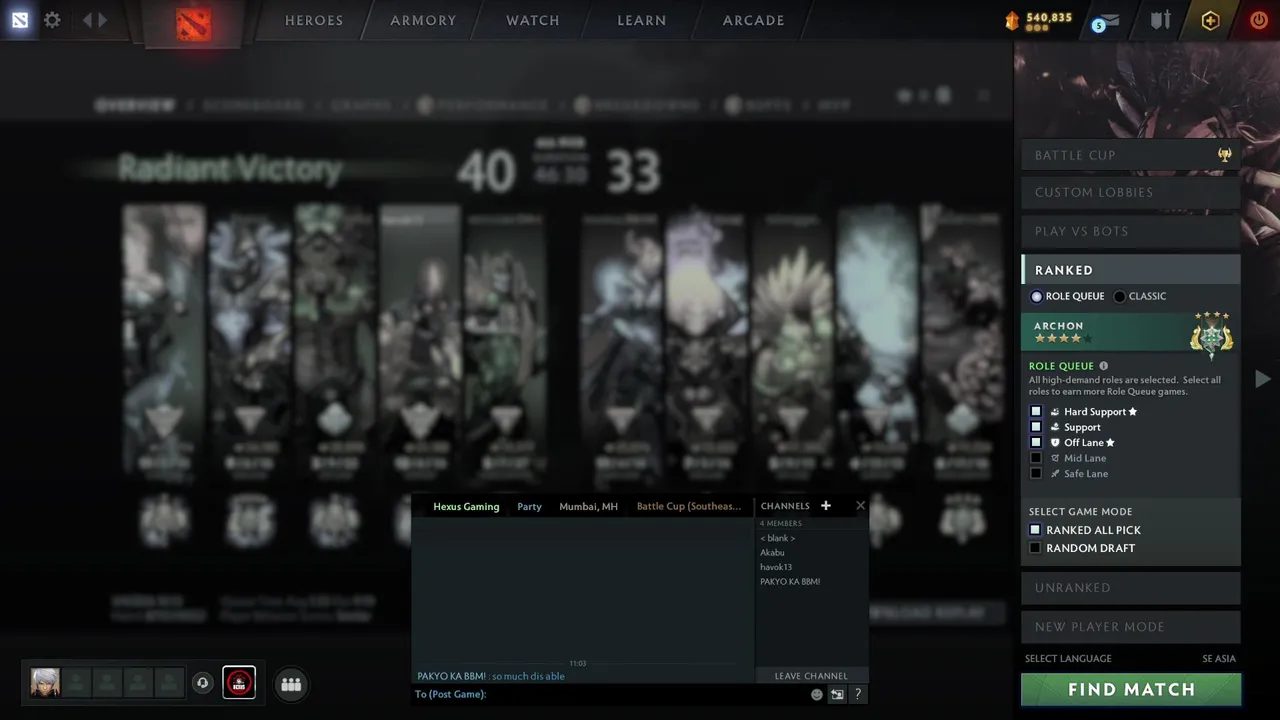Viewport: 1280px width, 720px height.
Task: Open the Dota Plus hexagon icon
Action: click(1210, 20)
